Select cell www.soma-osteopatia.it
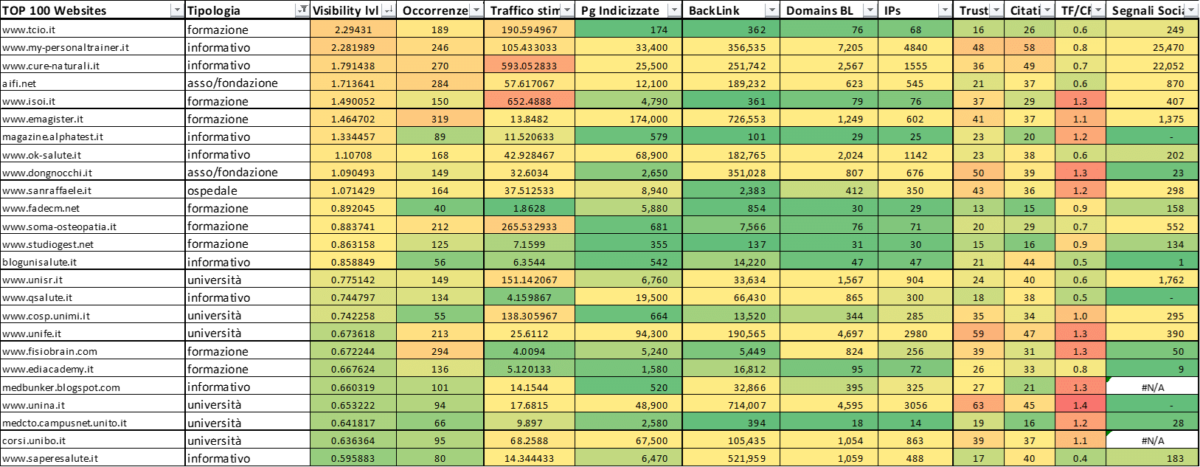The width and height of the screenshot is (1200, 467). [92, 227]
